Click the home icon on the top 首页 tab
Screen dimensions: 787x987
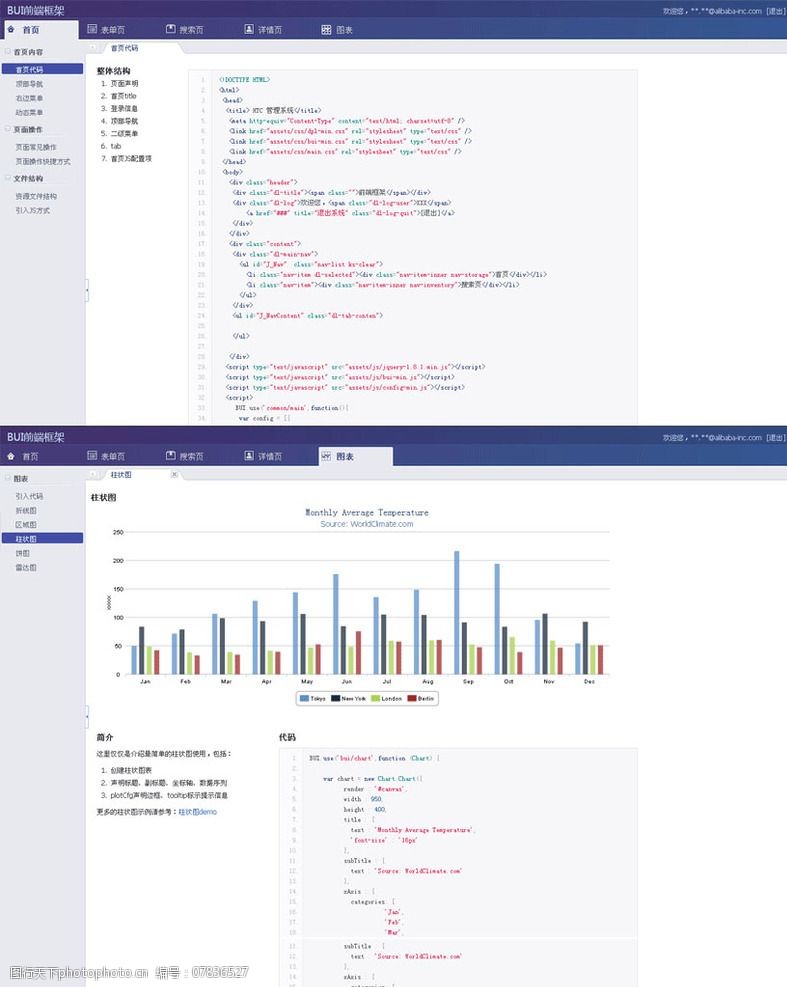12,30
